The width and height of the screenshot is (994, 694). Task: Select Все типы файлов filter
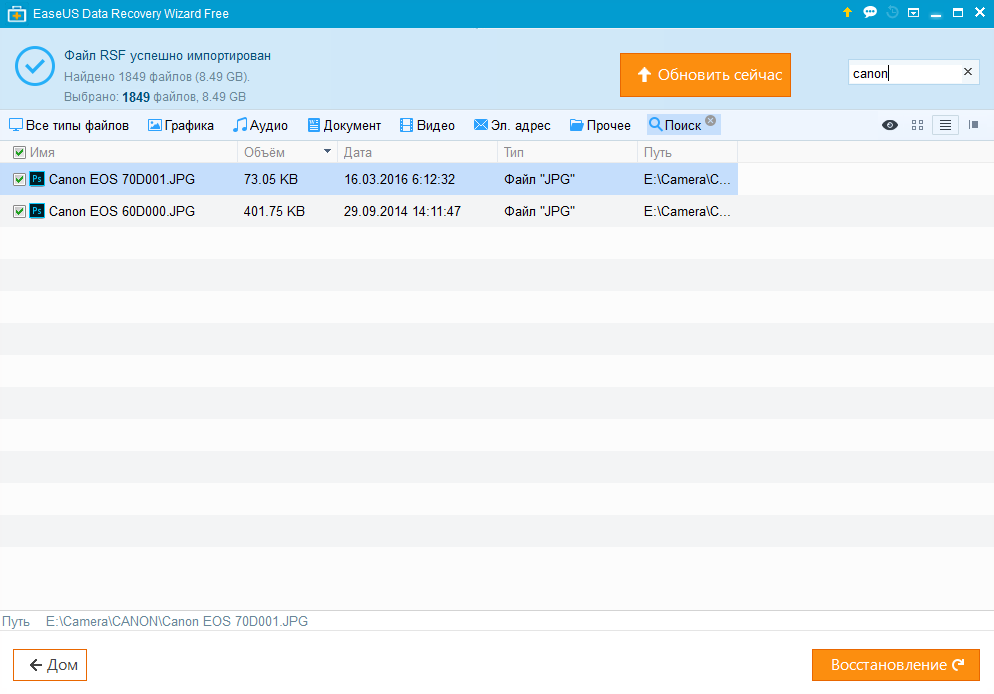coord(69,125)
